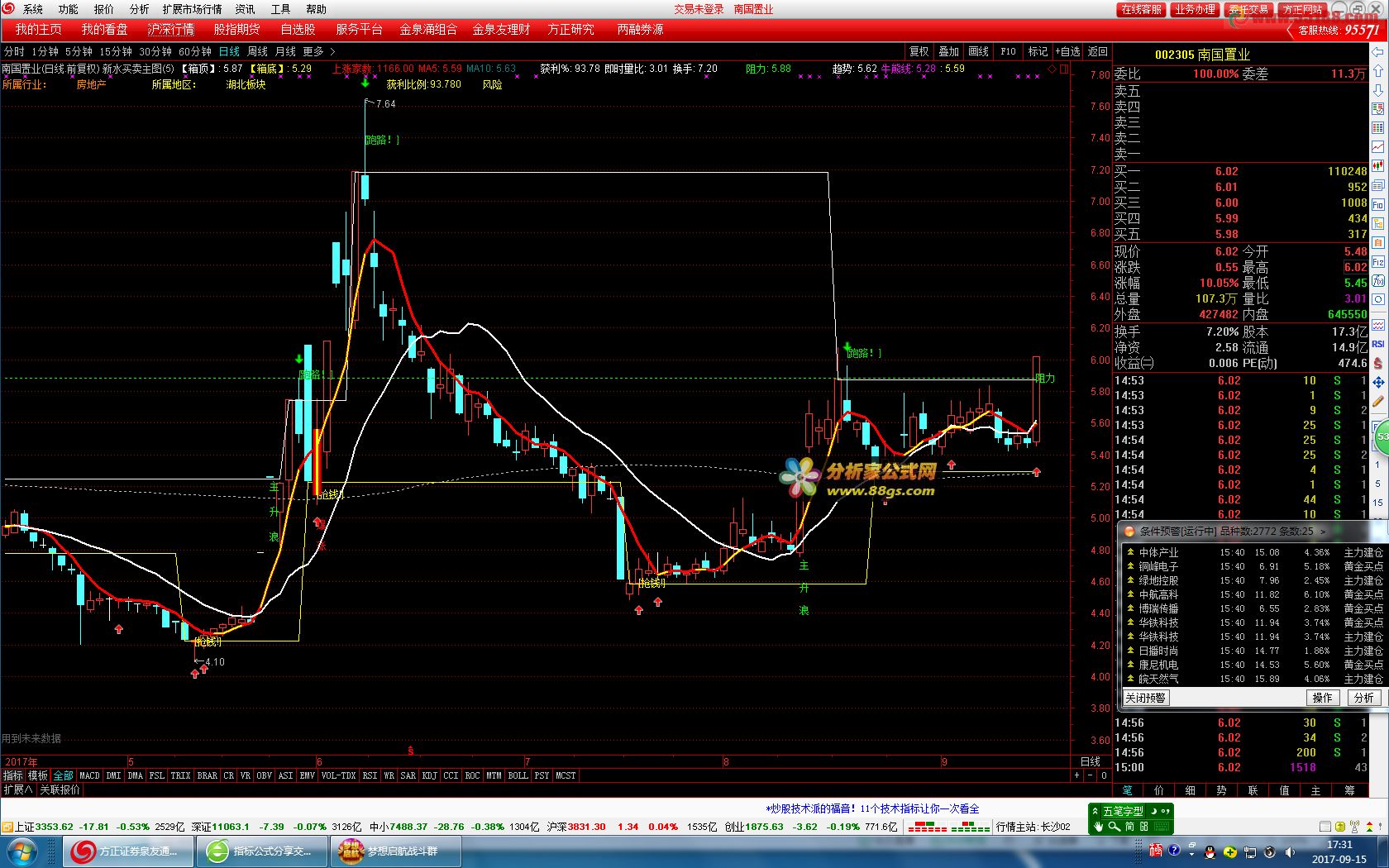Toggle the 画线 drawing option

tap(978, 51)
